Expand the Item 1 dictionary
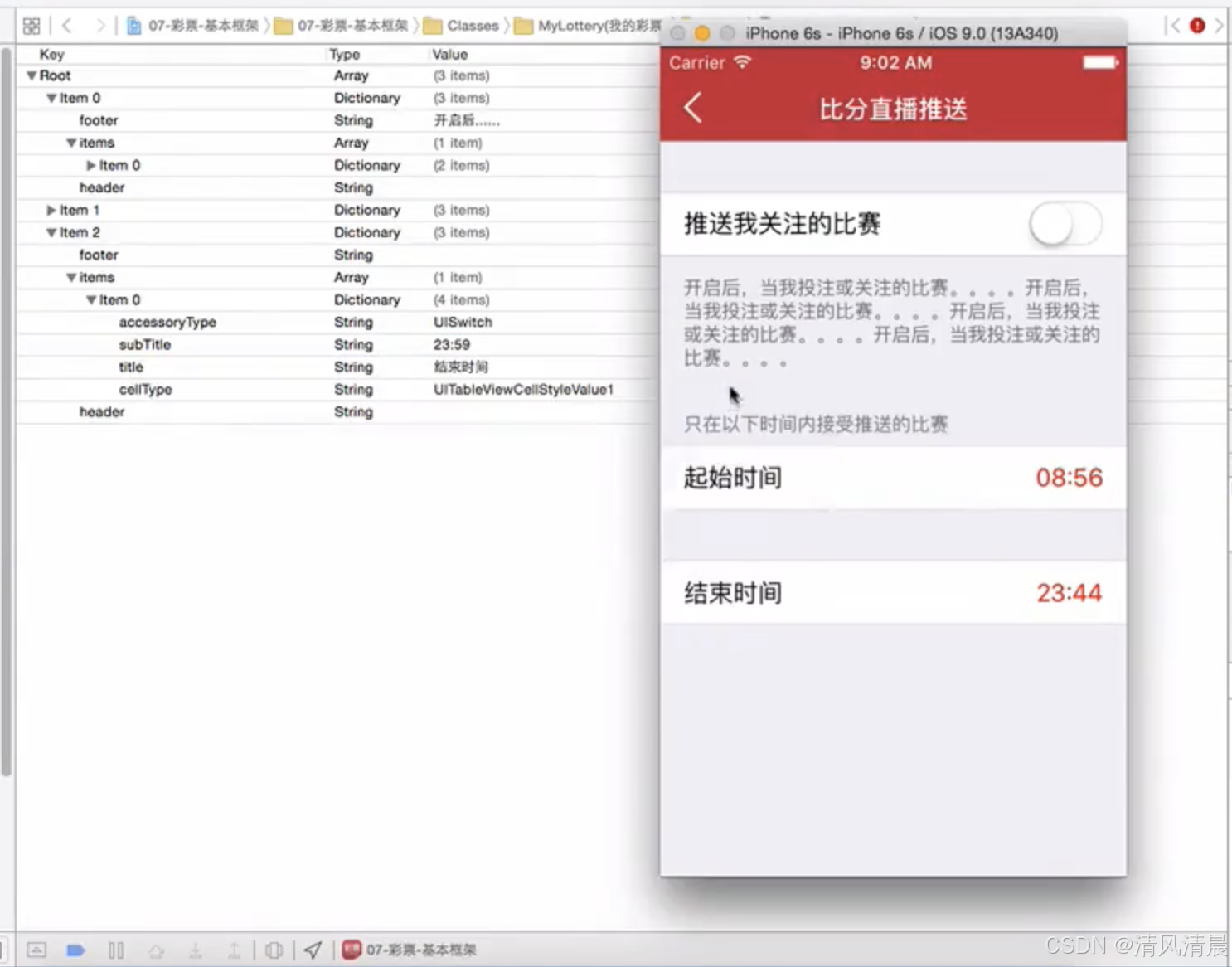This screenshot has width=1232, height=967. click(51, 210)
